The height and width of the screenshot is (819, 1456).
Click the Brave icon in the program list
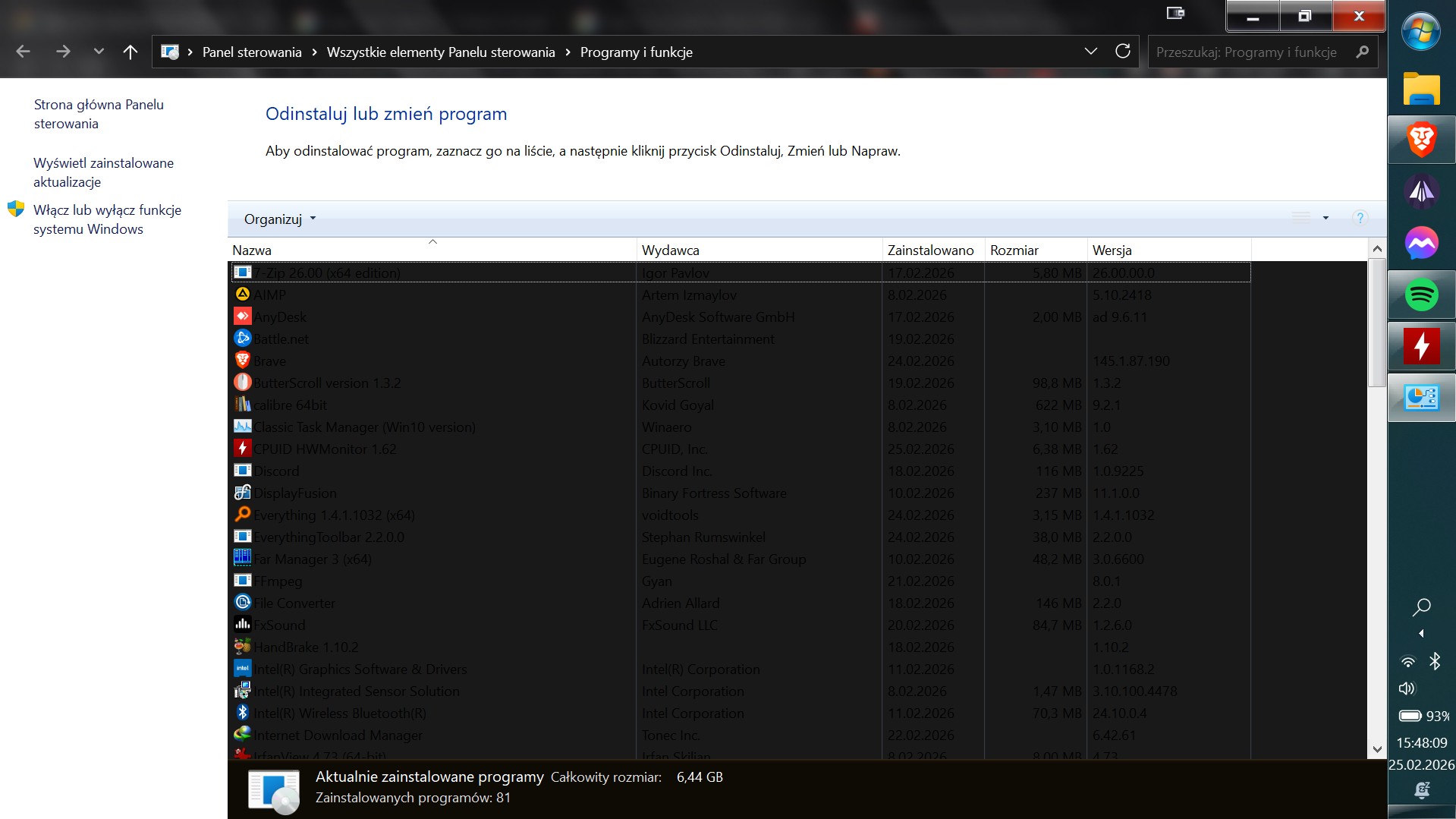pyautogui.click(x=242, y=361)
